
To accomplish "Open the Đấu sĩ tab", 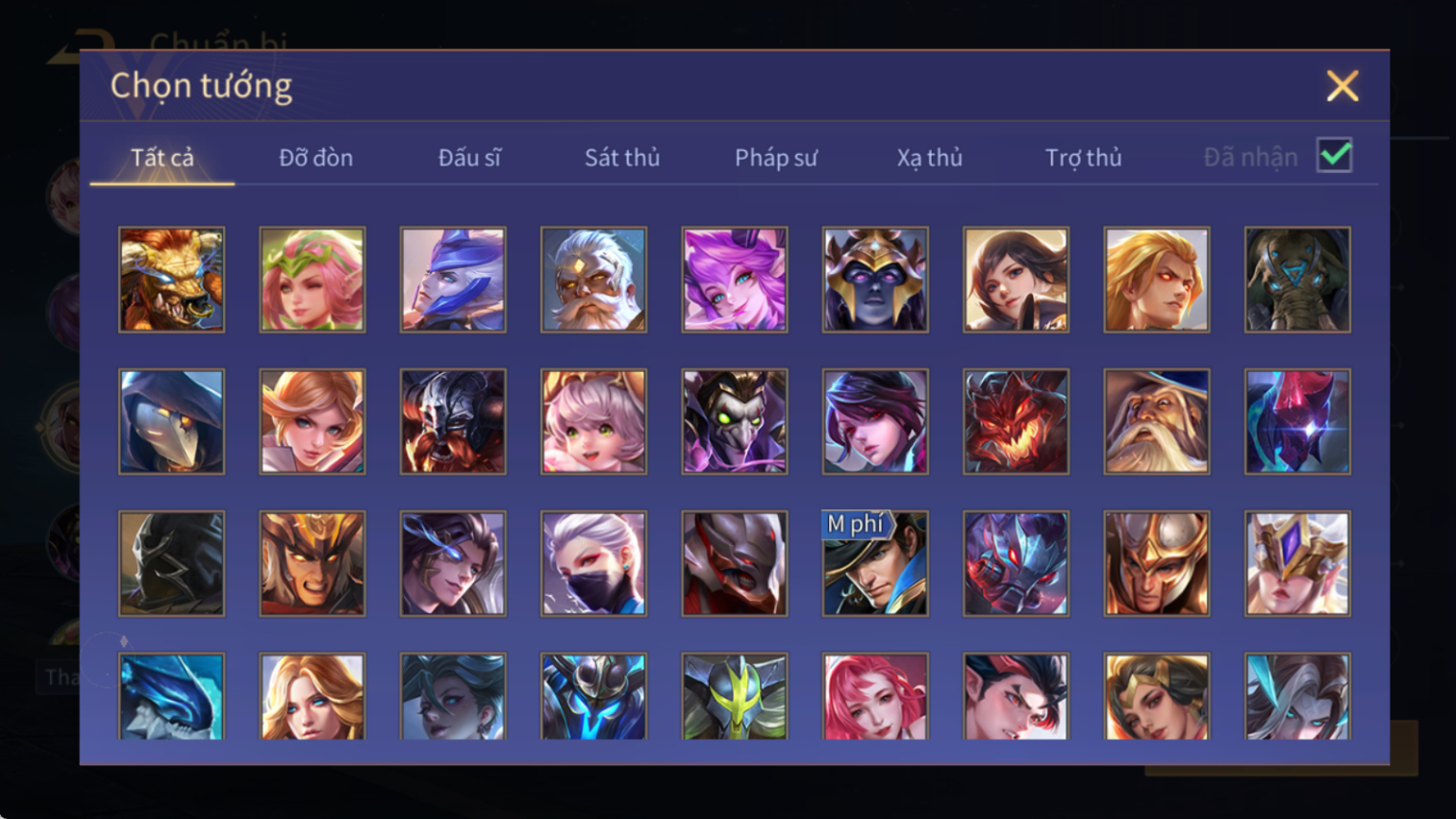I will point(469,158).
